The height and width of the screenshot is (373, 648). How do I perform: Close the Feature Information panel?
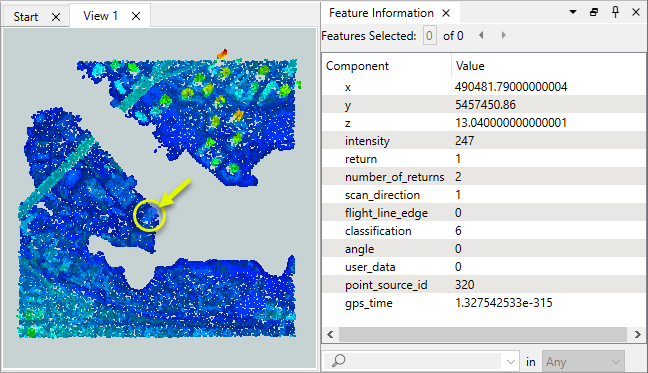[636, 12]
